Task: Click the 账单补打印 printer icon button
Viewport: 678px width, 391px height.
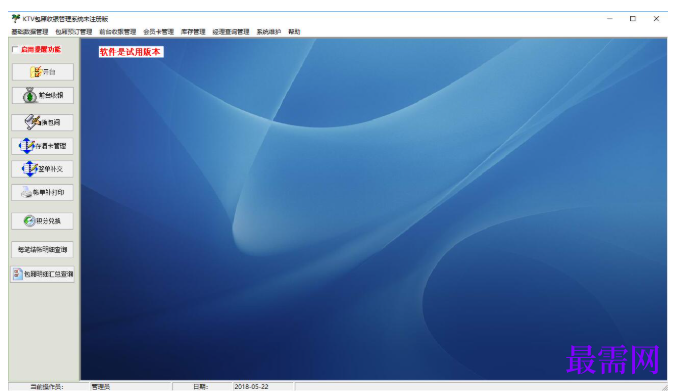Action: point(43,192)
